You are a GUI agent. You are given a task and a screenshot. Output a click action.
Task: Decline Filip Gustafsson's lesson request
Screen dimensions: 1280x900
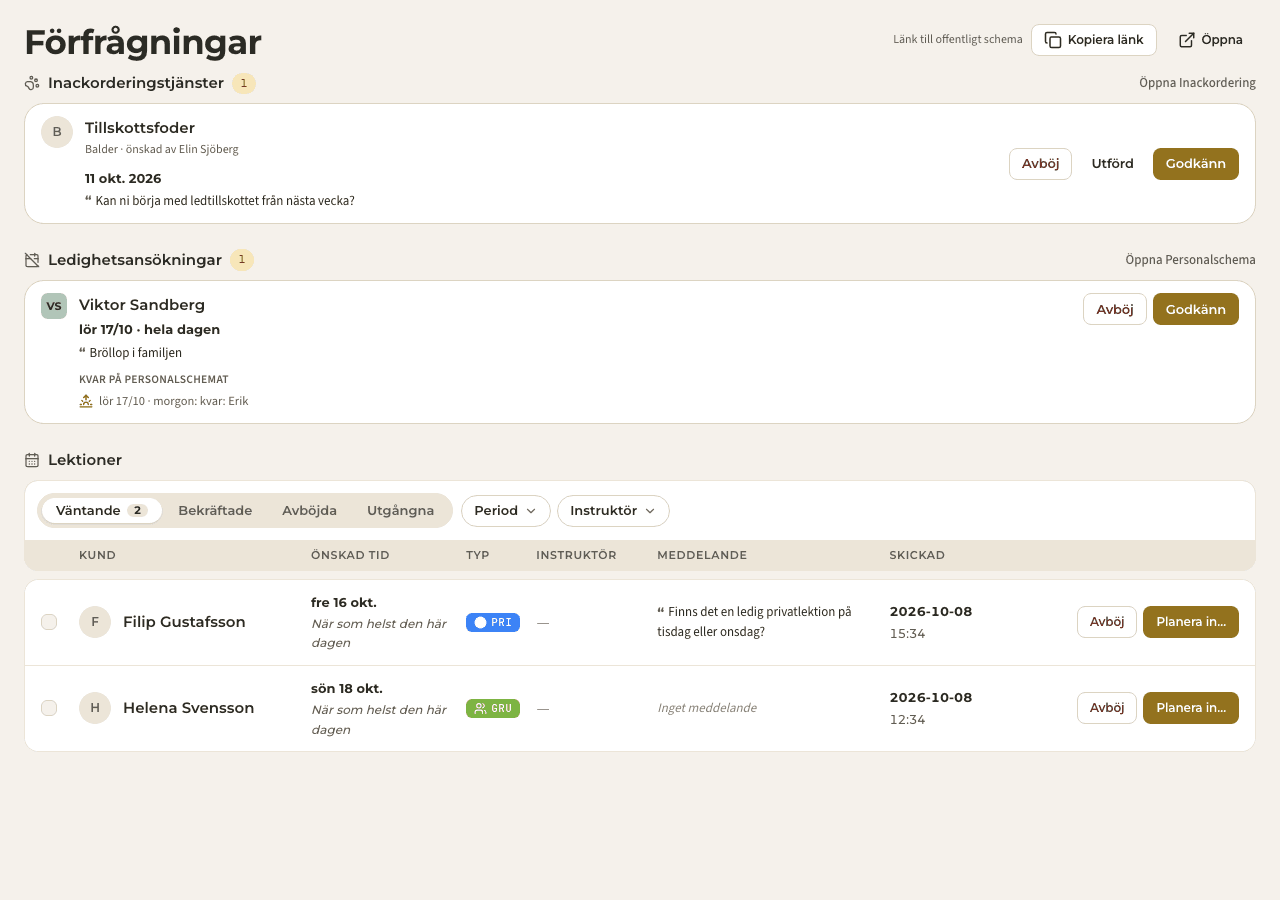(1107, 622)
